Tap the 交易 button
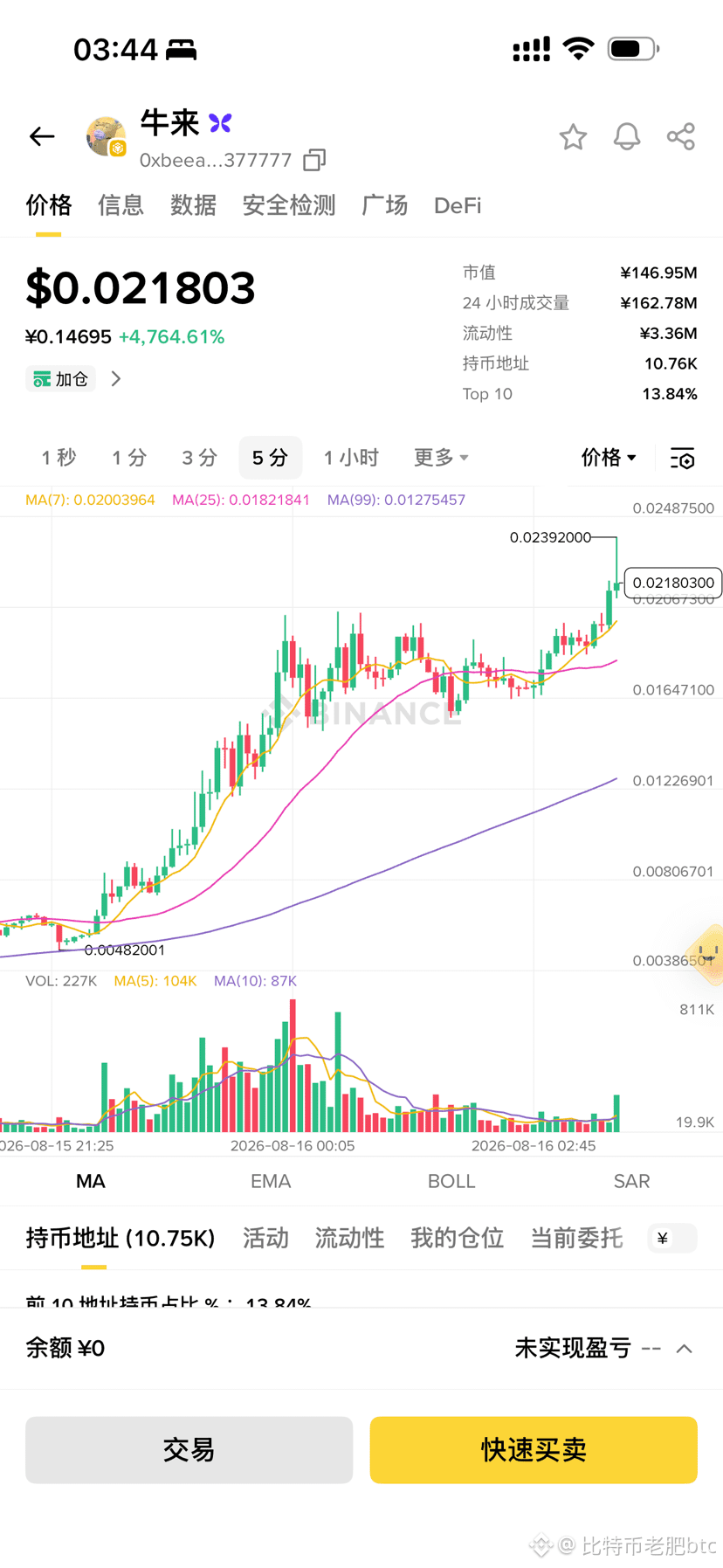Screen dimensions: 723x1568 [x=189, y=1449]
